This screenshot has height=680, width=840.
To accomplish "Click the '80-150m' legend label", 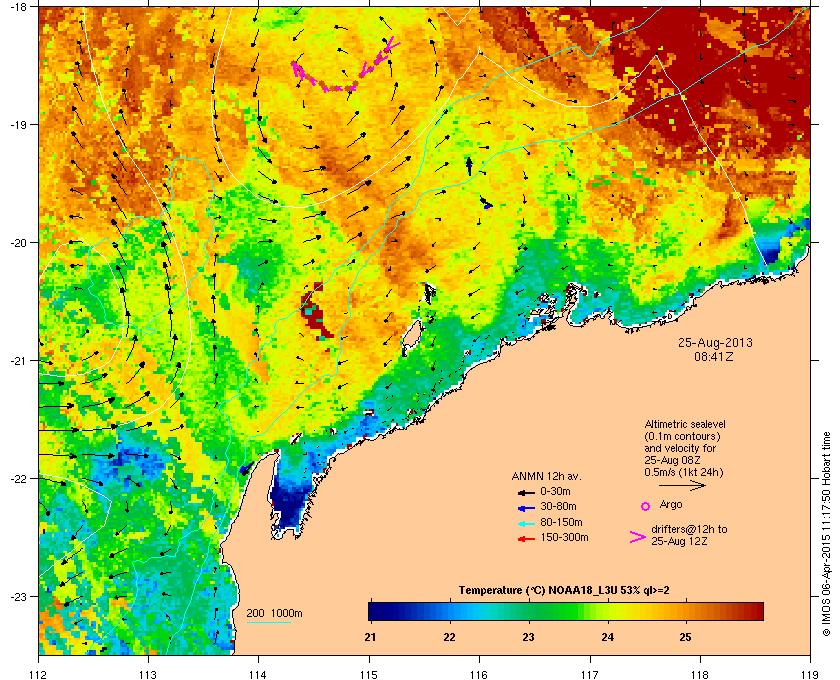I will click(x=561, y=522).
